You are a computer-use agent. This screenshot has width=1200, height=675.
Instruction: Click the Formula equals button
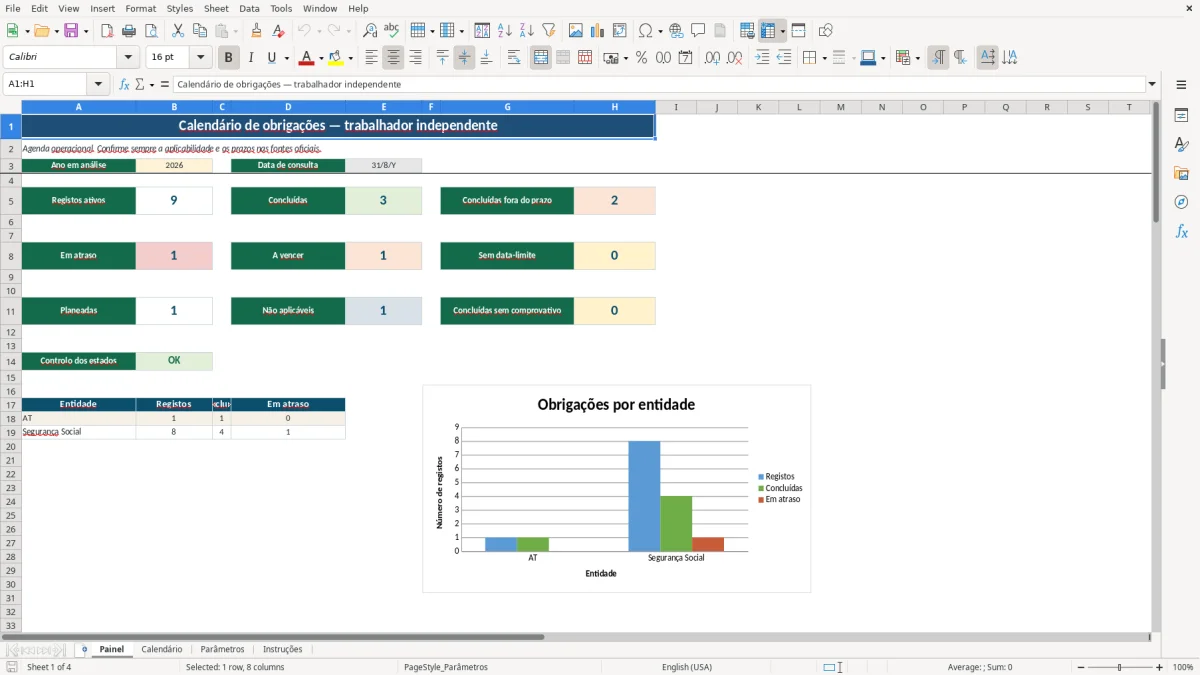[x=165, y=84]
